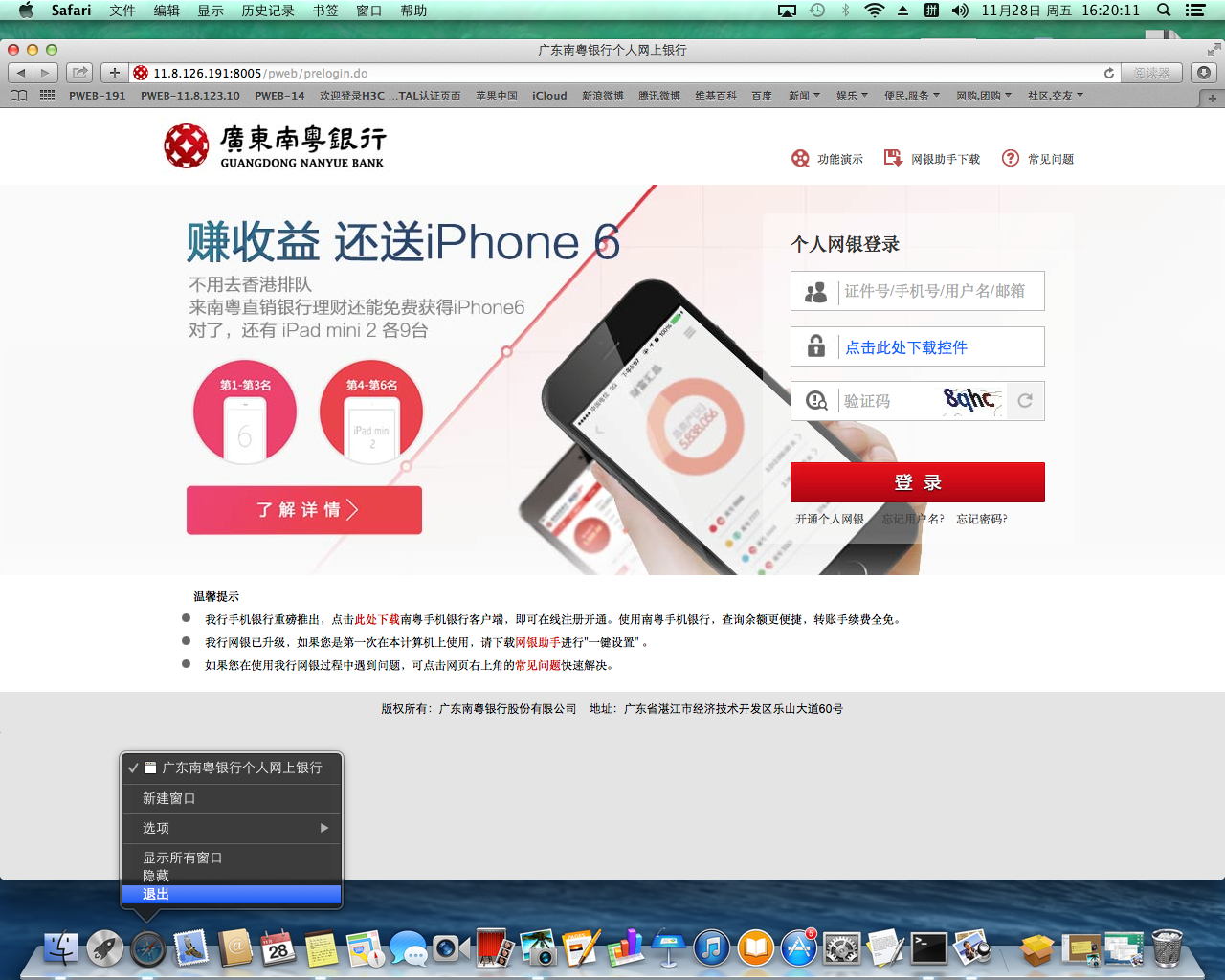Open Calendar icon showing 28
Screen dimensions: 1225x980
pyautogui.click(x=278, y=948)
